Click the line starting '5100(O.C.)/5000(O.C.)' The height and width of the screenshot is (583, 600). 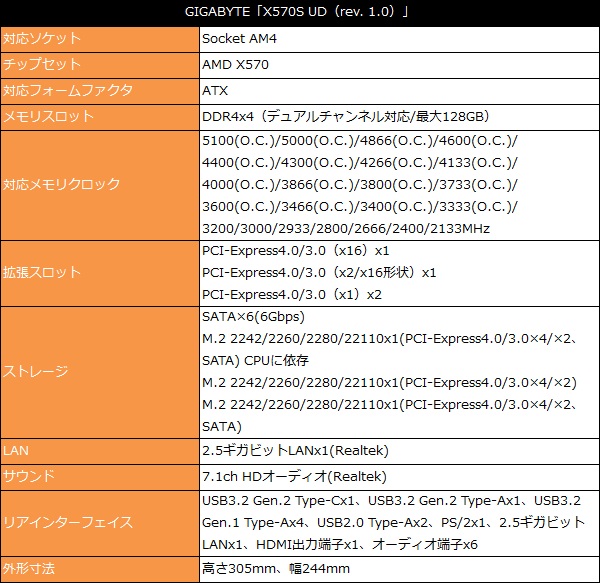360,141
